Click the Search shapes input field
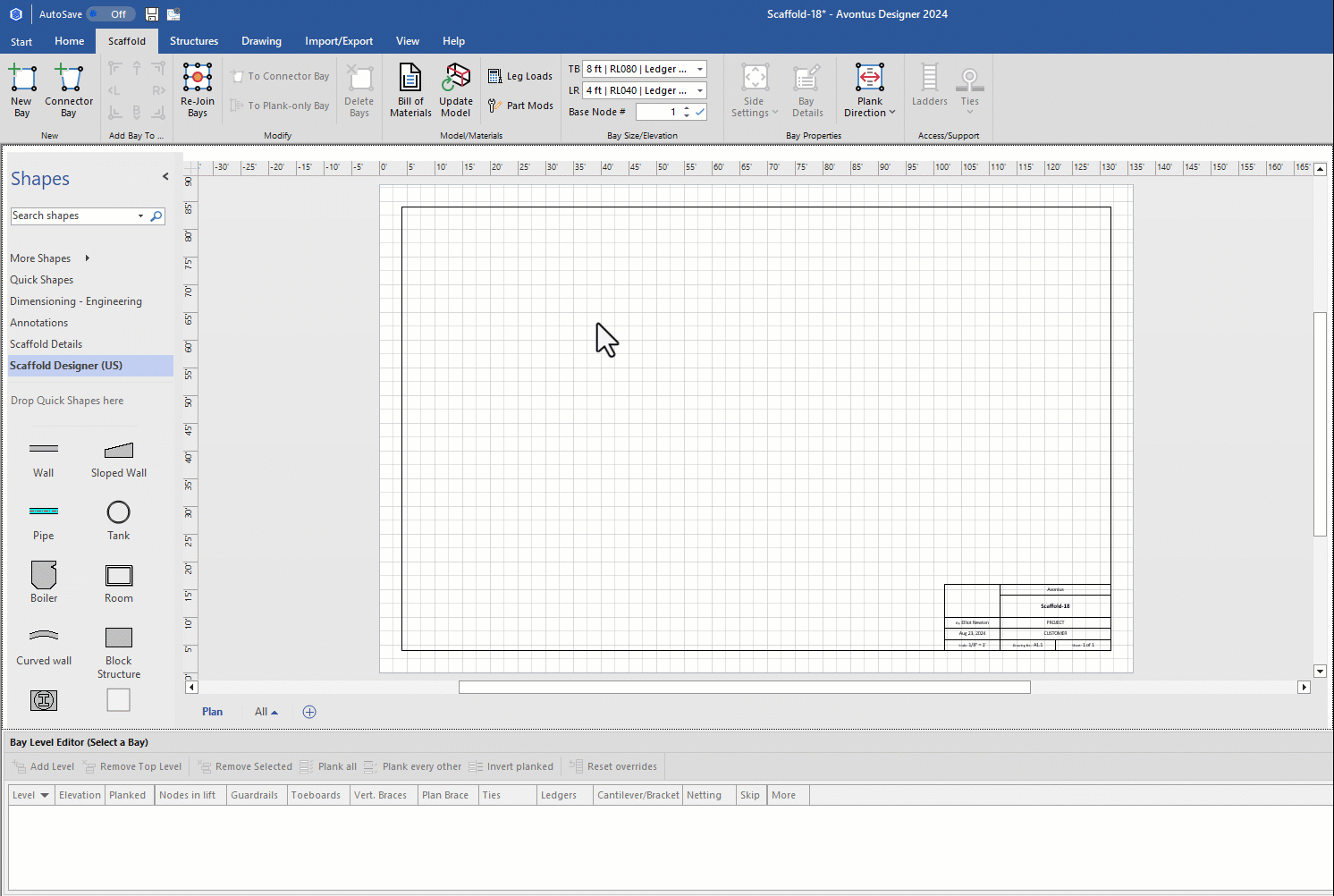 [x=72, y=216]
